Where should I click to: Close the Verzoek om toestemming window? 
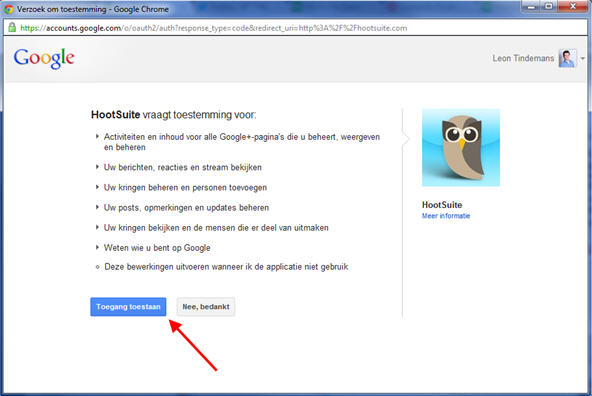pos(573,7)
